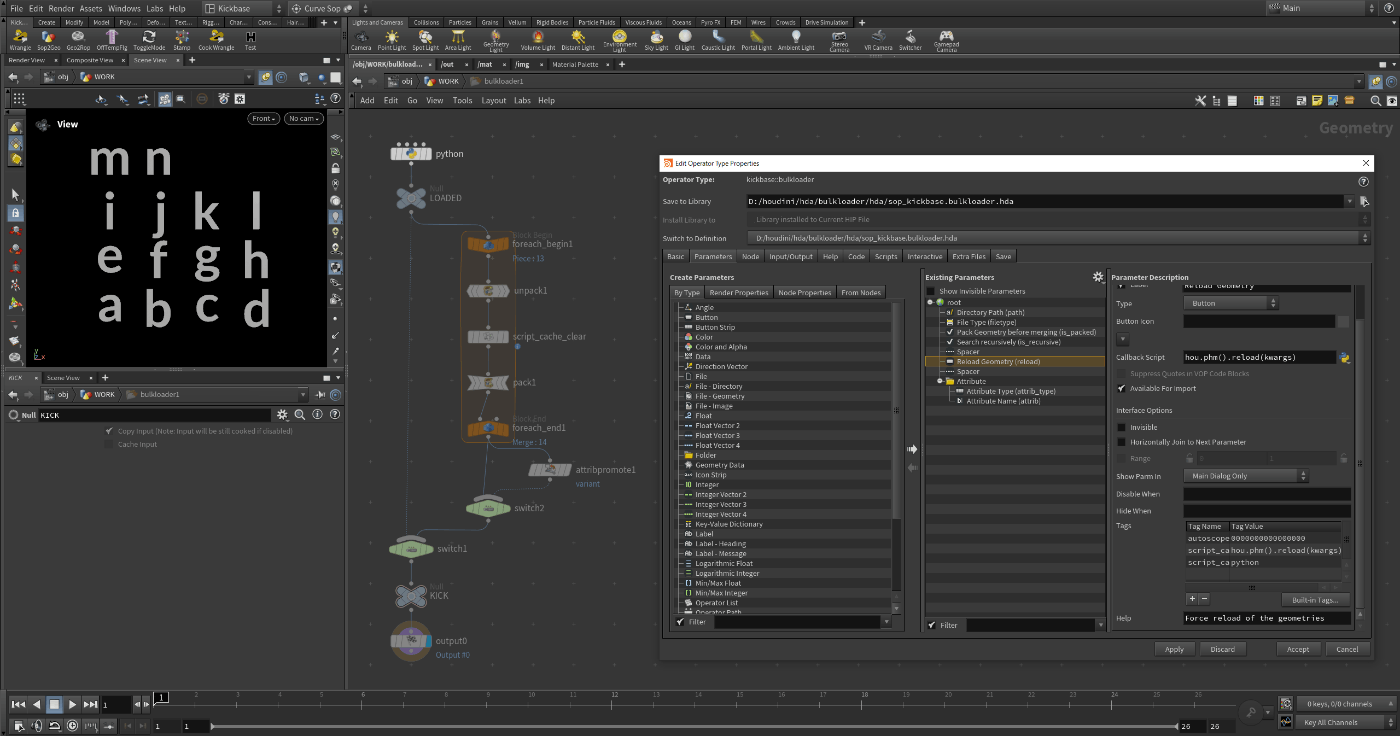The width and height of the screenshot is (1400, 736).
Task: Add a Camera from the shelf
Action: pos(361,40)
